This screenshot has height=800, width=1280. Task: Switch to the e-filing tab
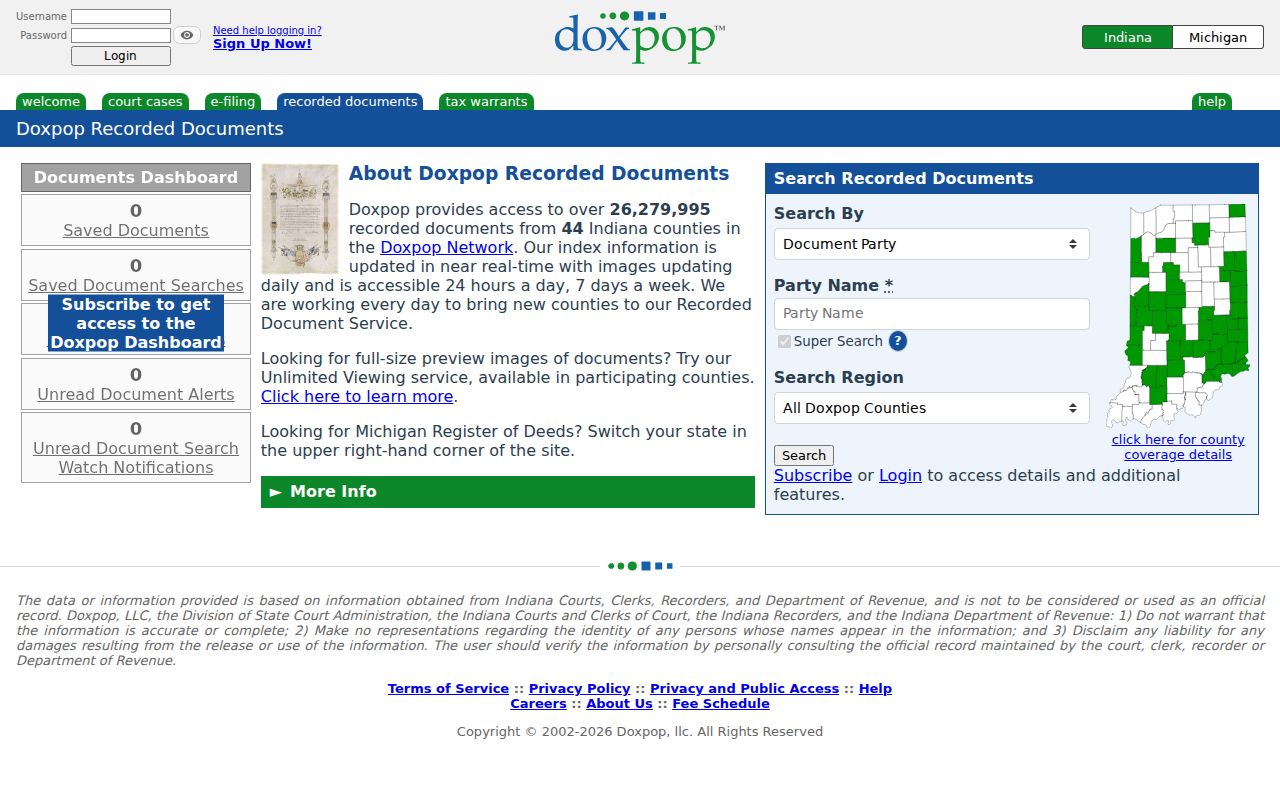pyautogui.click(x=233, y=102)
